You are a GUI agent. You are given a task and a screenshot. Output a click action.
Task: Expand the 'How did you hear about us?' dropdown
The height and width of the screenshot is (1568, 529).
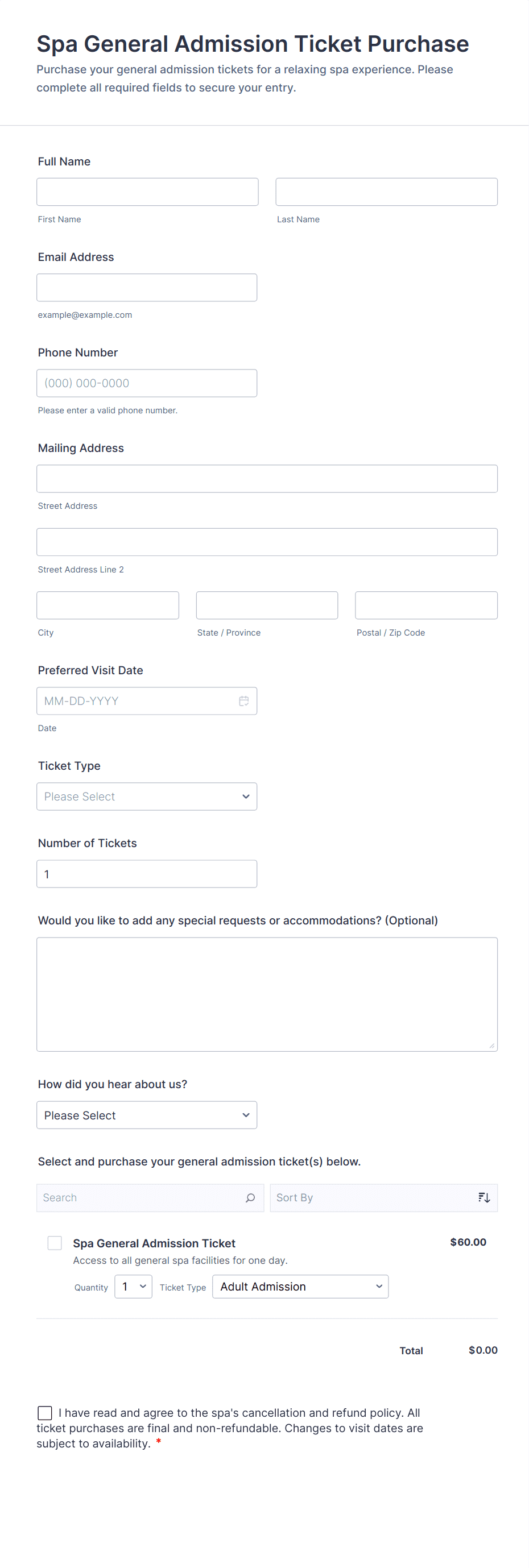coord(147,1114)
